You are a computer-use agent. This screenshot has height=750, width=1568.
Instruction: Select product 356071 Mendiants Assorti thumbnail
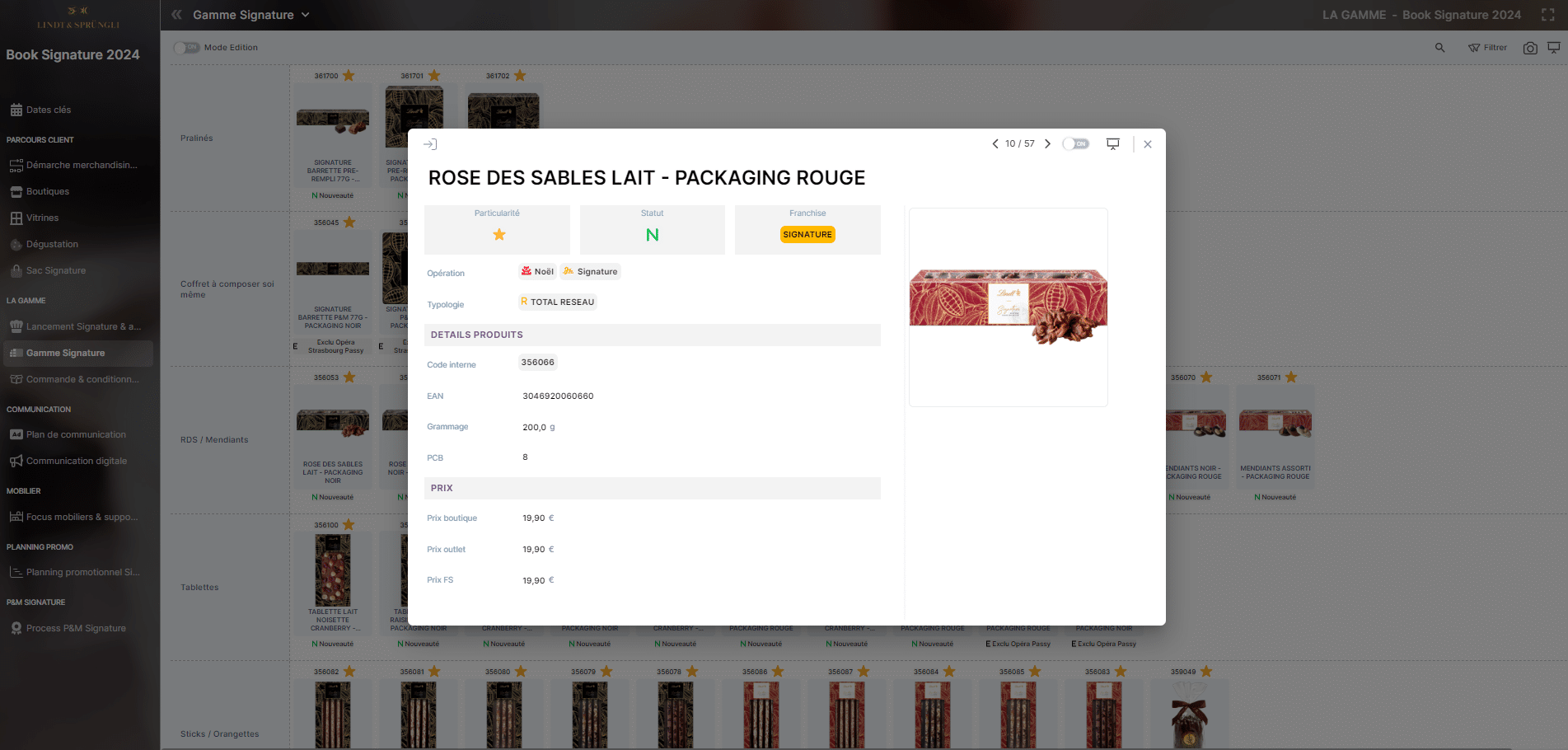1275,423
